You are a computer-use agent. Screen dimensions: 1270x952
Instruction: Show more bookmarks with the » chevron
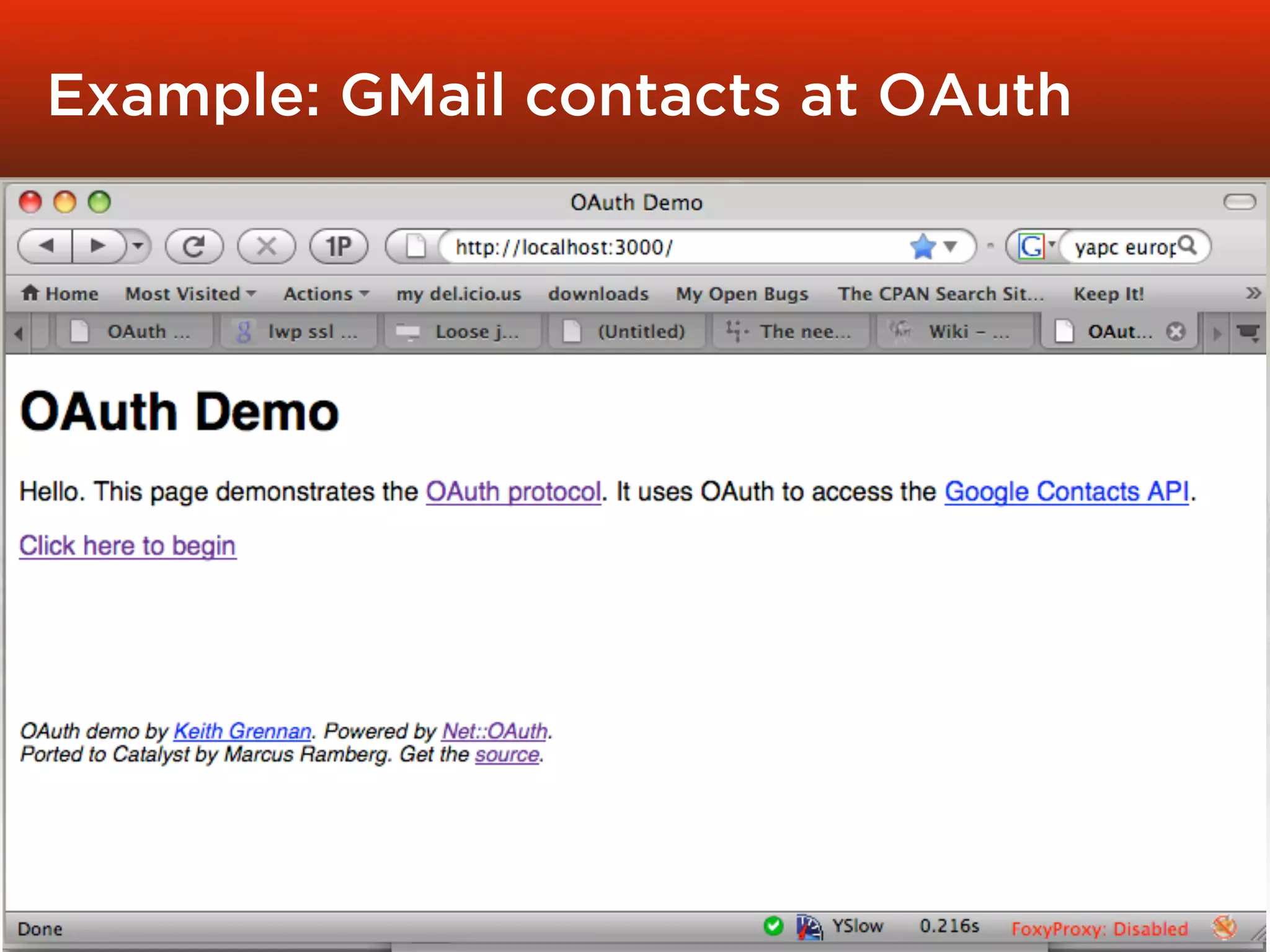pos(1253,293)
